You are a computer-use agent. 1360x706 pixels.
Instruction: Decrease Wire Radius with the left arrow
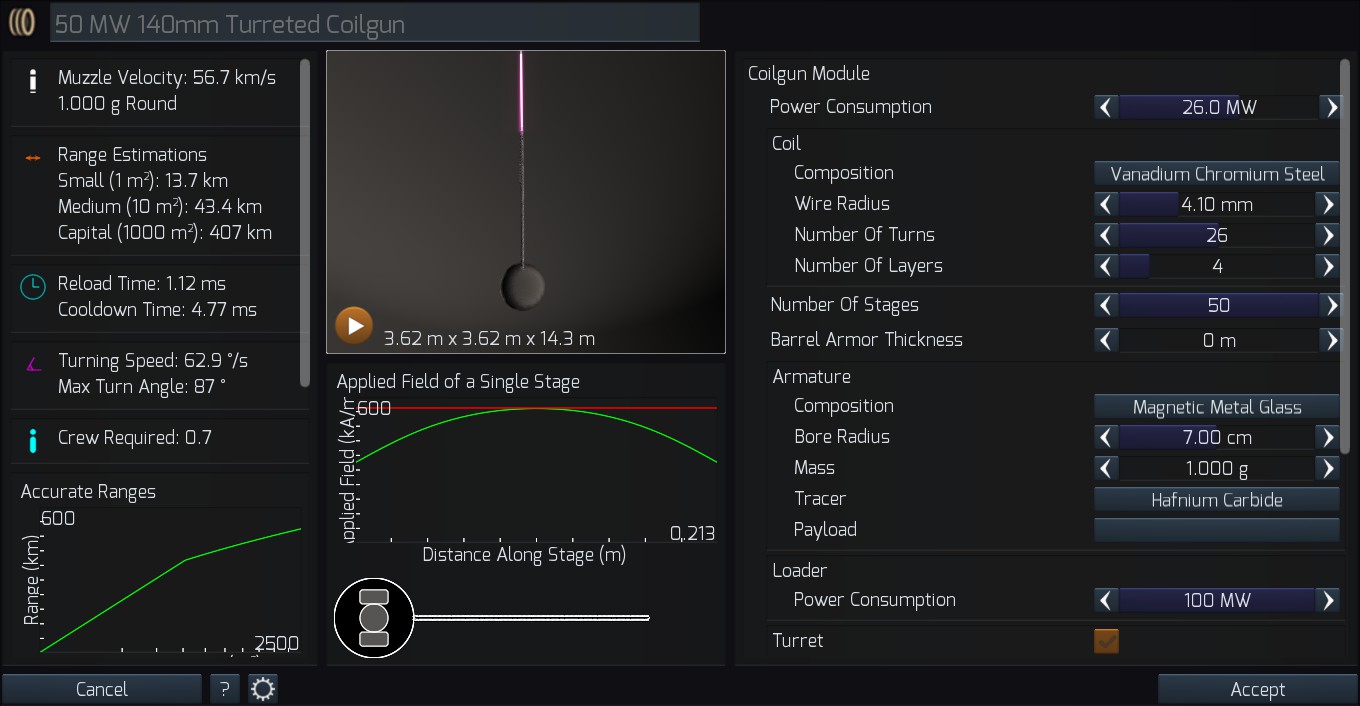tap(1106, 204)
